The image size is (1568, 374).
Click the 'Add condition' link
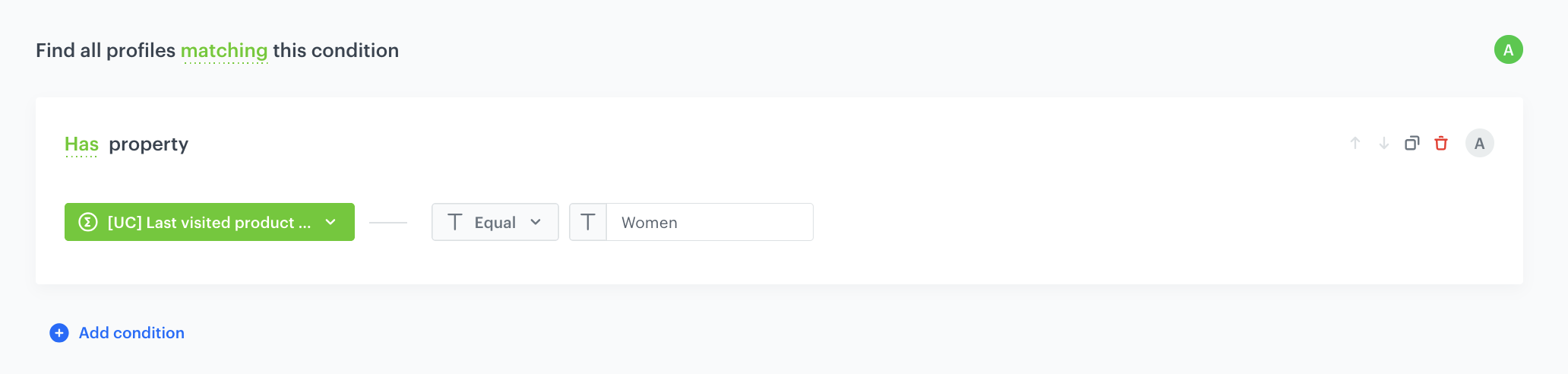[x=131, y=333]
